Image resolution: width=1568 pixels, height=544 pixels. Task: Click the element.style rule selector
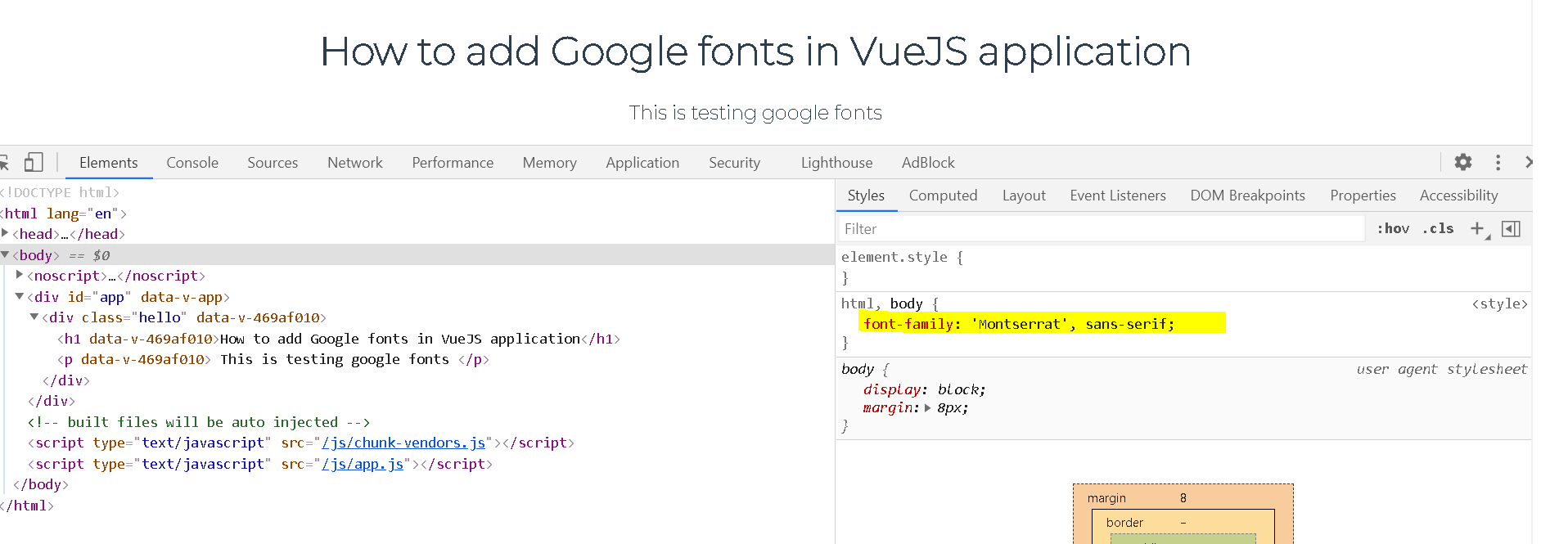pyautogui.click(x=894, y=257)
